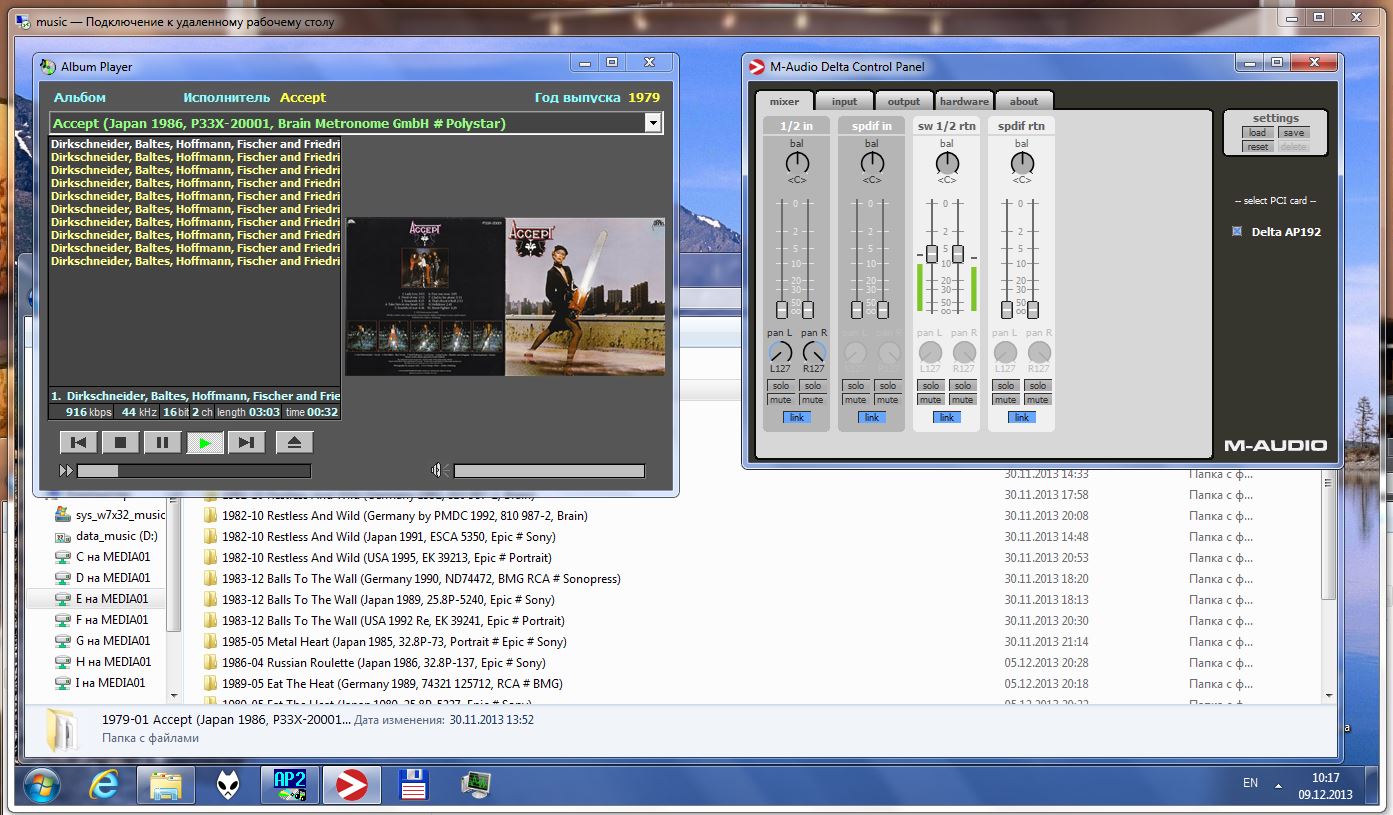
Task: Switch to M-Audio red arrow taskbar icon
Action: 351,785
